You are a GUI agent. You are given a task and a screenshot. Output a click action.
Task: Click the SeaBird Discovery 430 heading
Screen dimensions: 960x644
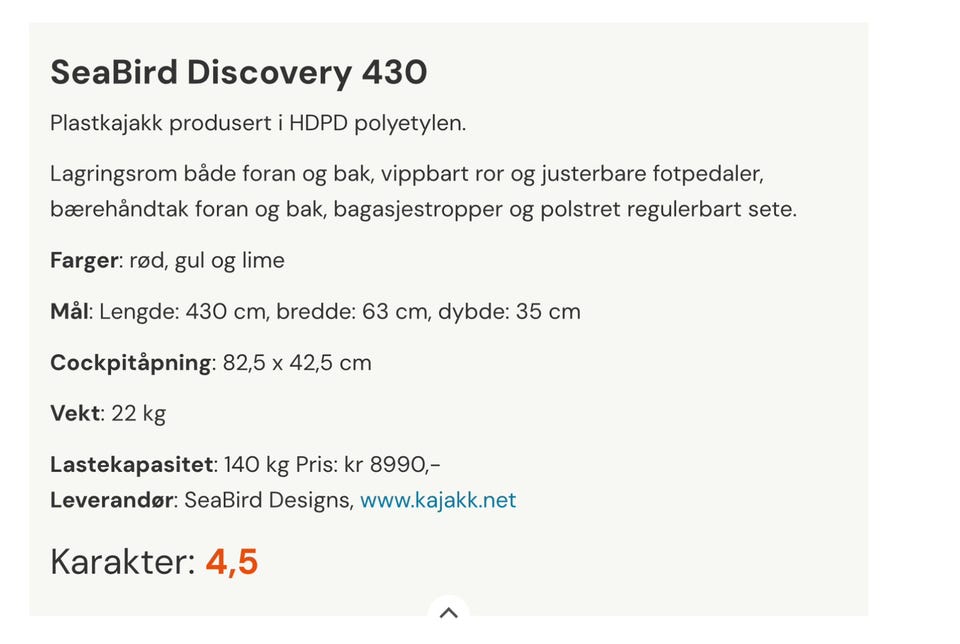click(x=239, y=72)
